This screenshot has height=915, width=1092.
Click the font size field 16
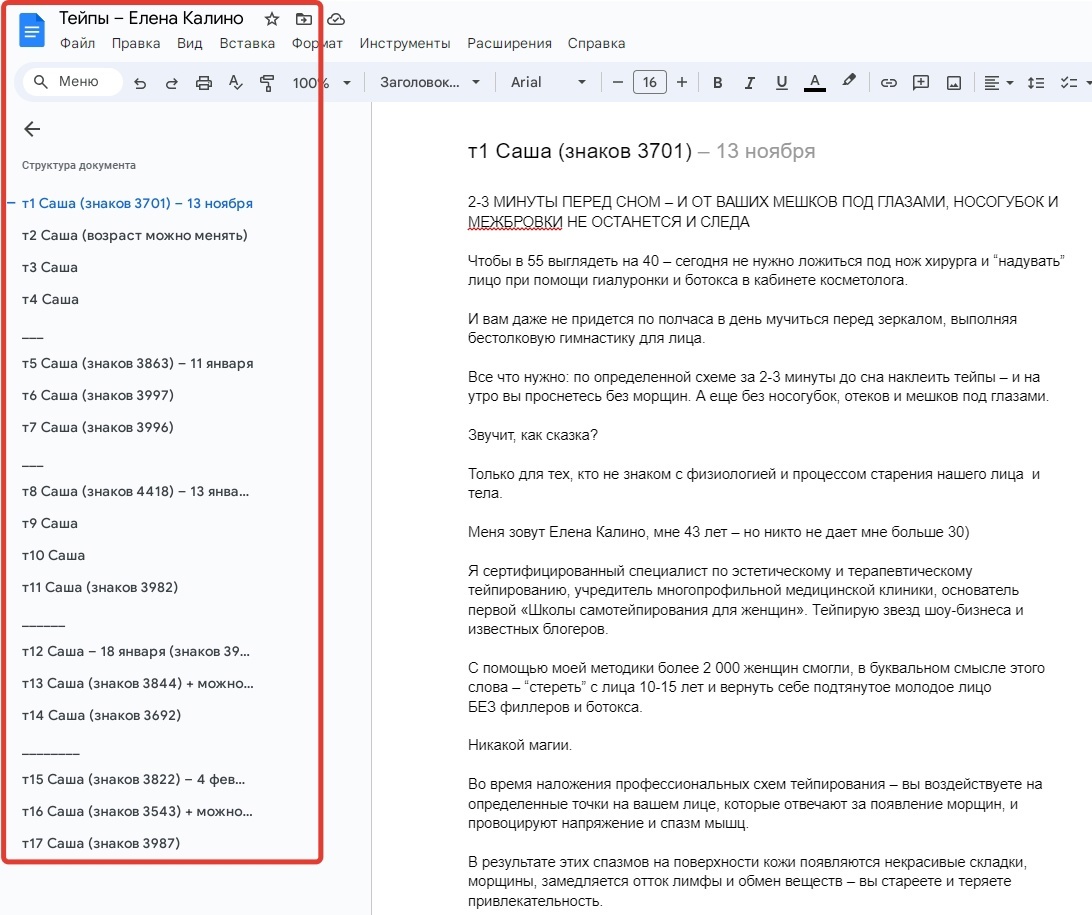pyautogui.click(x=649, y=82)
